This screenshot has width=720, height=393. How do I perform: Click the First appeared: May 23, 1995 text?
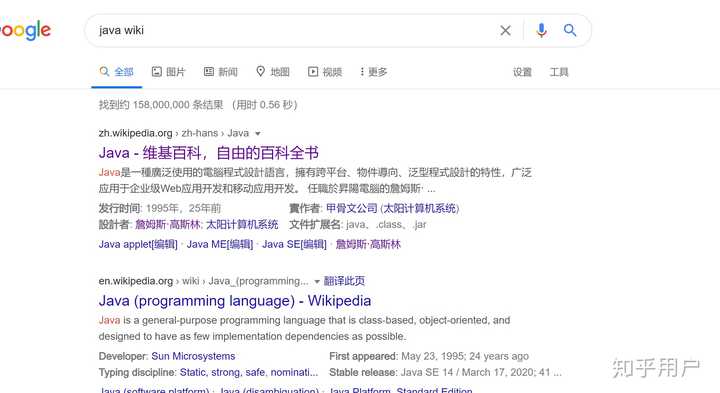click(x=429, y=356)
